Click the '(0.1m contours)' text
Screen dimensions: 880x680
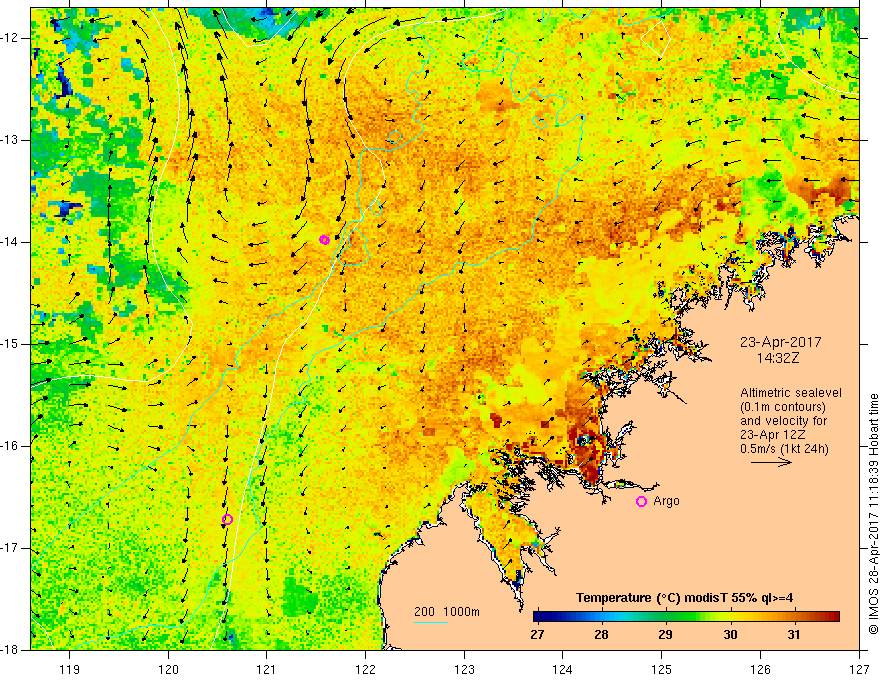pyautogui.click(x=783, y=407)
